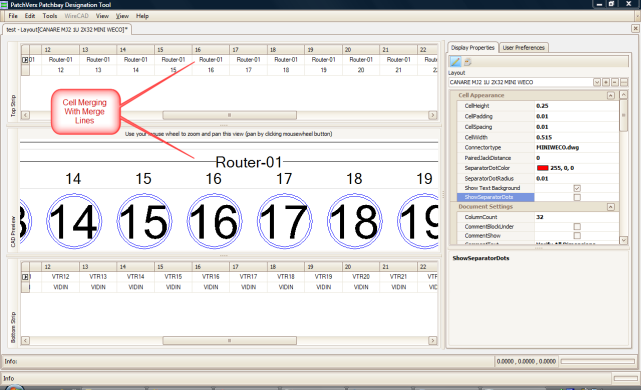The height and width of the screenshot is (390, 641).
Task: Click the print icon beside the pencil icon
Action: [467, 62]
